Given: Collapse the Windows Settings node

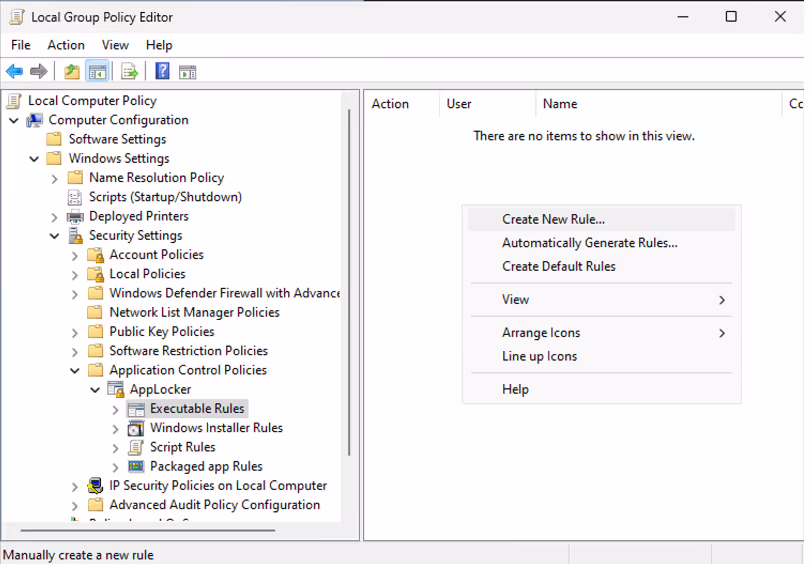Looking at the screenshot, I should pos(34,159).
